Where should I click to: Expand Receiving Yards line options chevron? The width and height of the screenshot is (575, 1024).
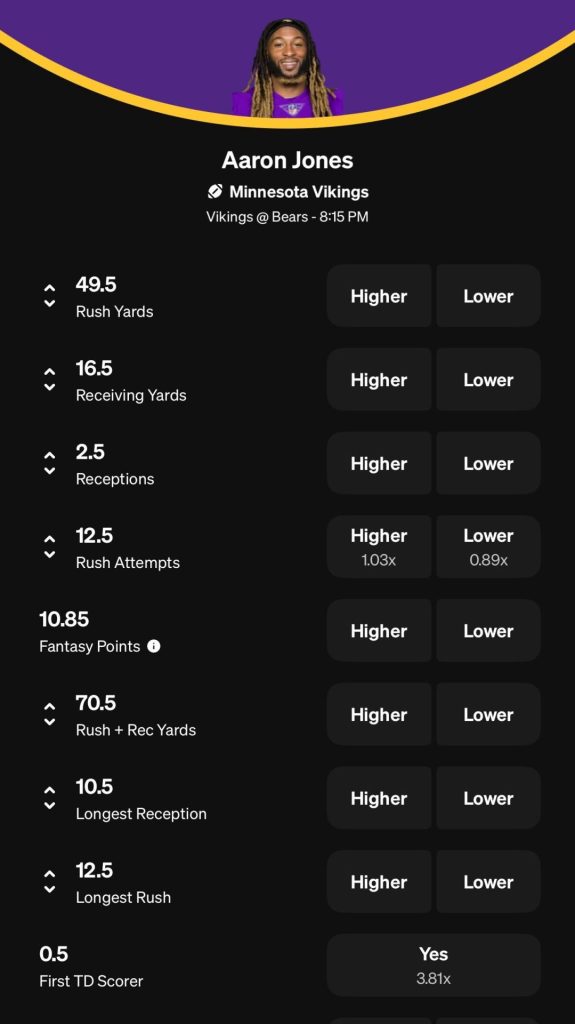49,379
